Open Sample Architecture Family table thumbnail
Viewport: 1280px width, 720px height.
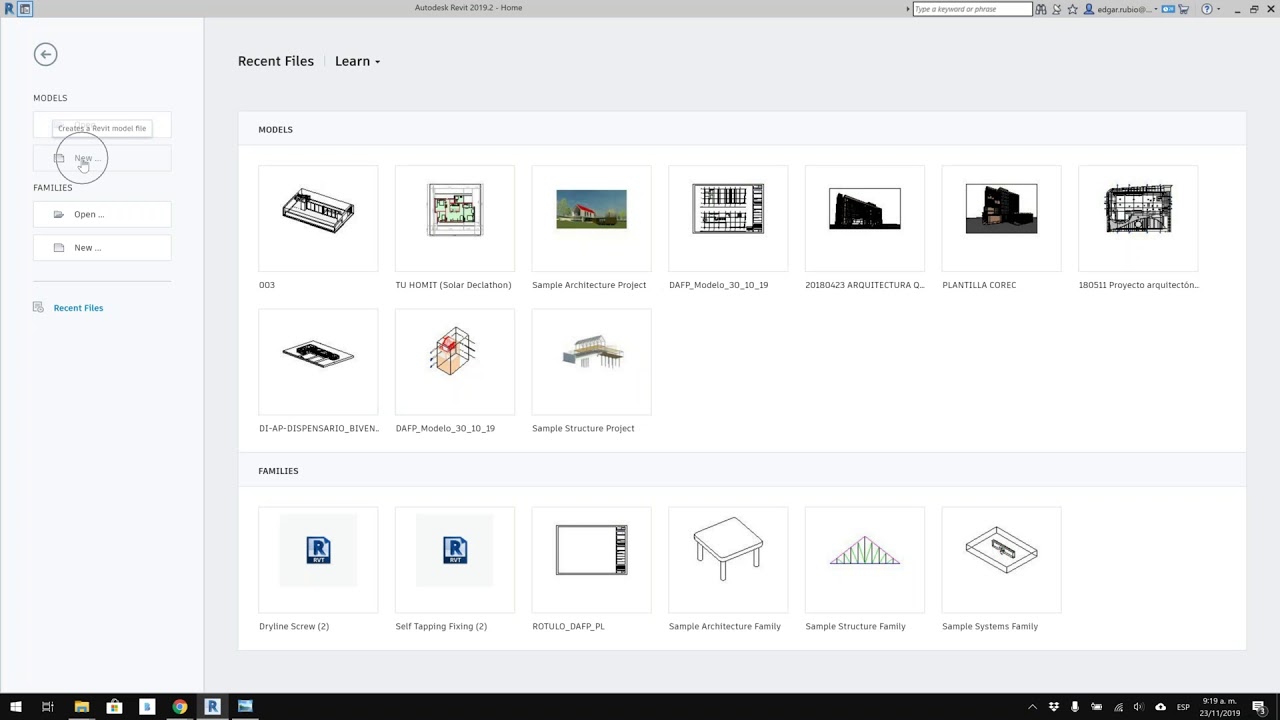[x=728, y=559]
